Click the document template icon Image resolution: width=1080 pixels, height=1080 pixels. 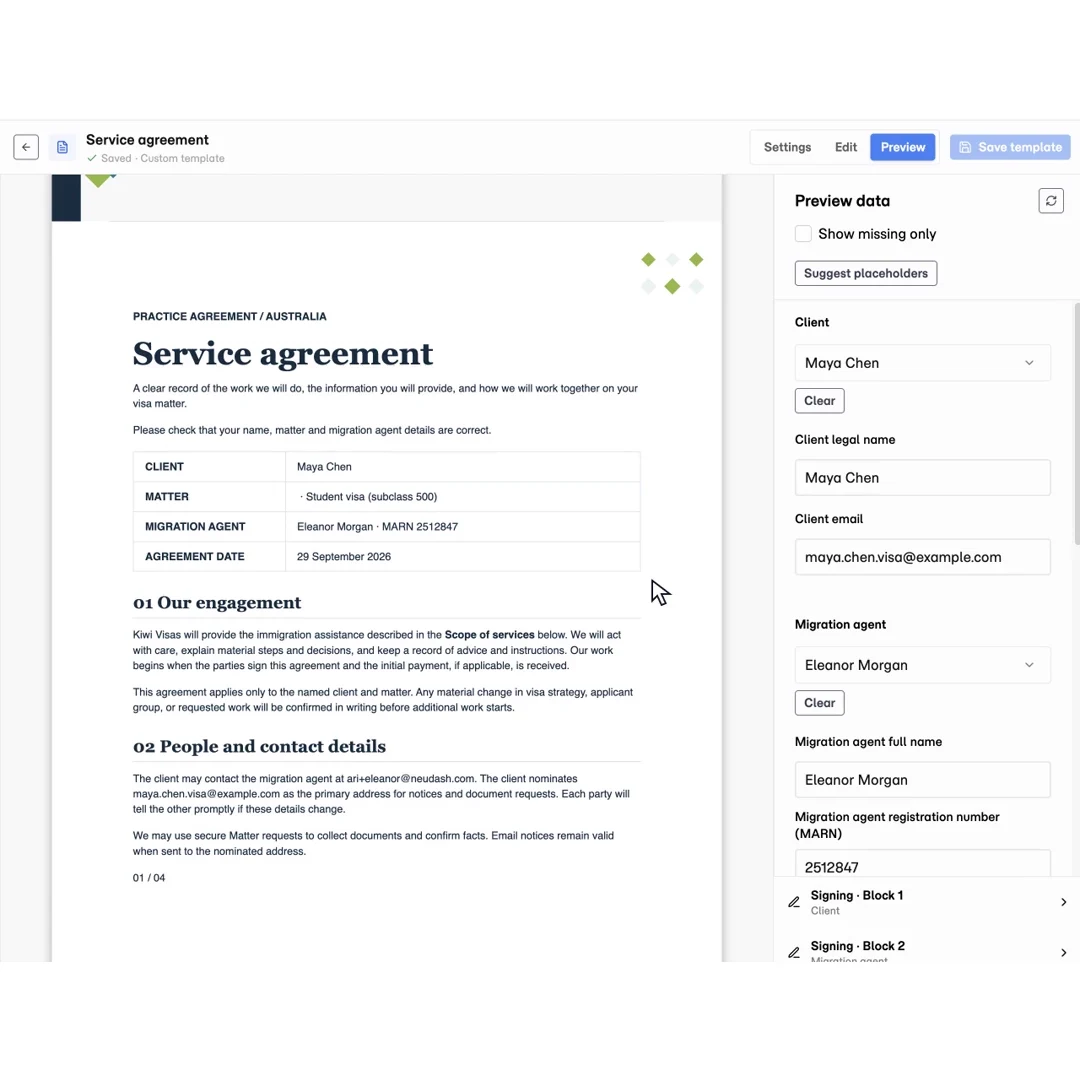pyautogui.click(x=62, y=147)
